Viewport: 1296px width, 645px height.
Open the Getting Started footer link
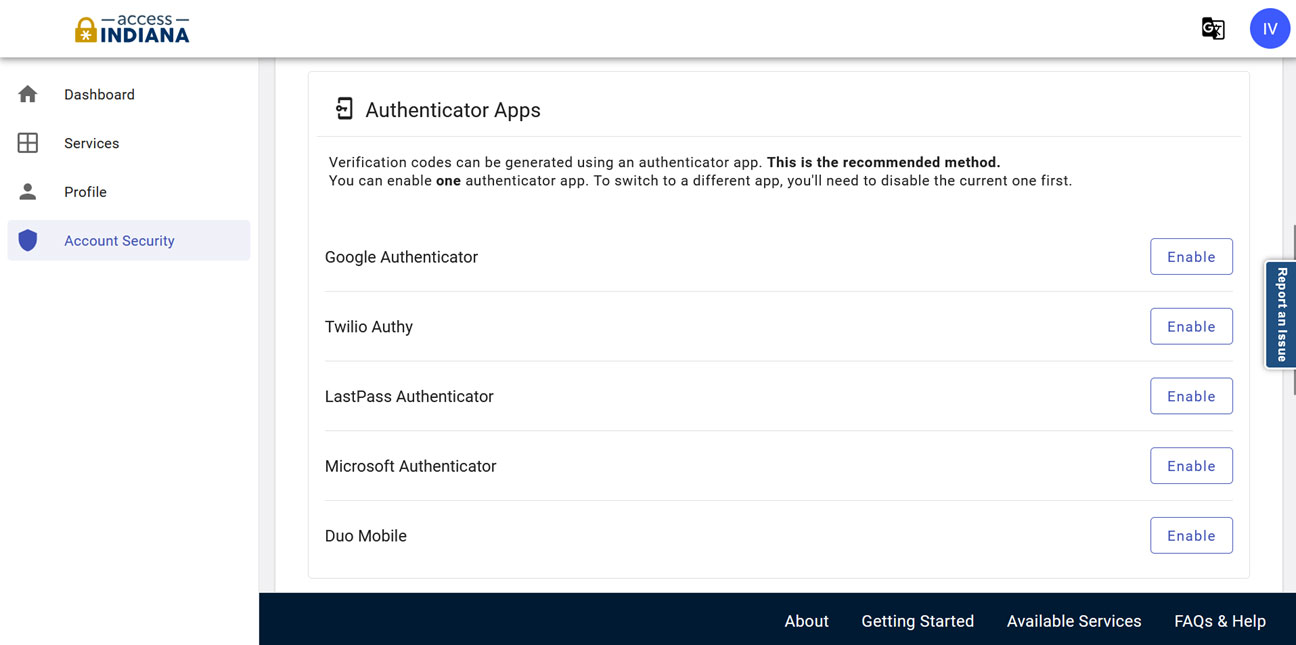[917, 621]
